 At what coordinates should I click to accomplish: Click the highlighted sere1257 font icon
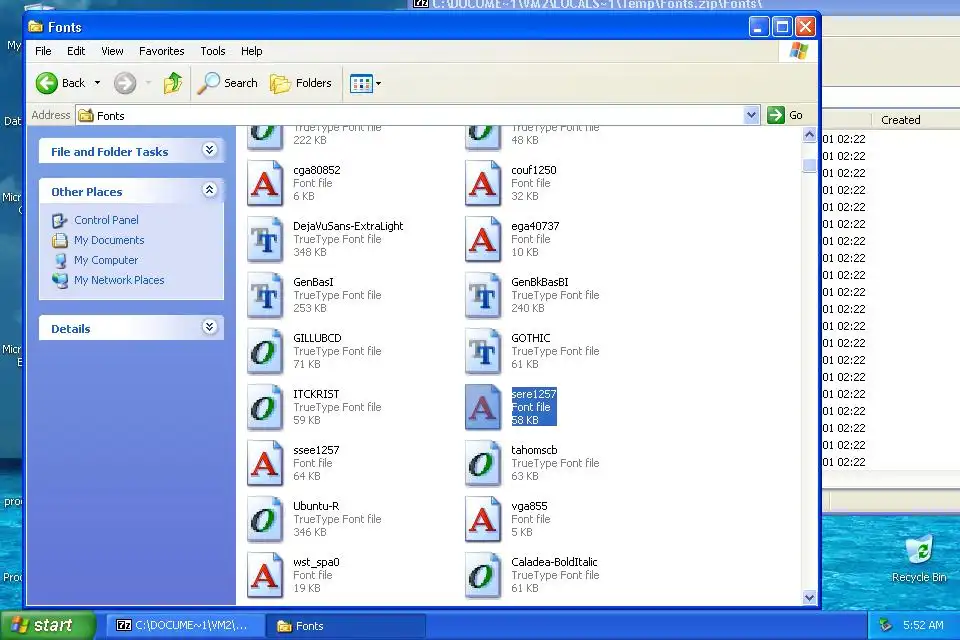tap(482, 407)
